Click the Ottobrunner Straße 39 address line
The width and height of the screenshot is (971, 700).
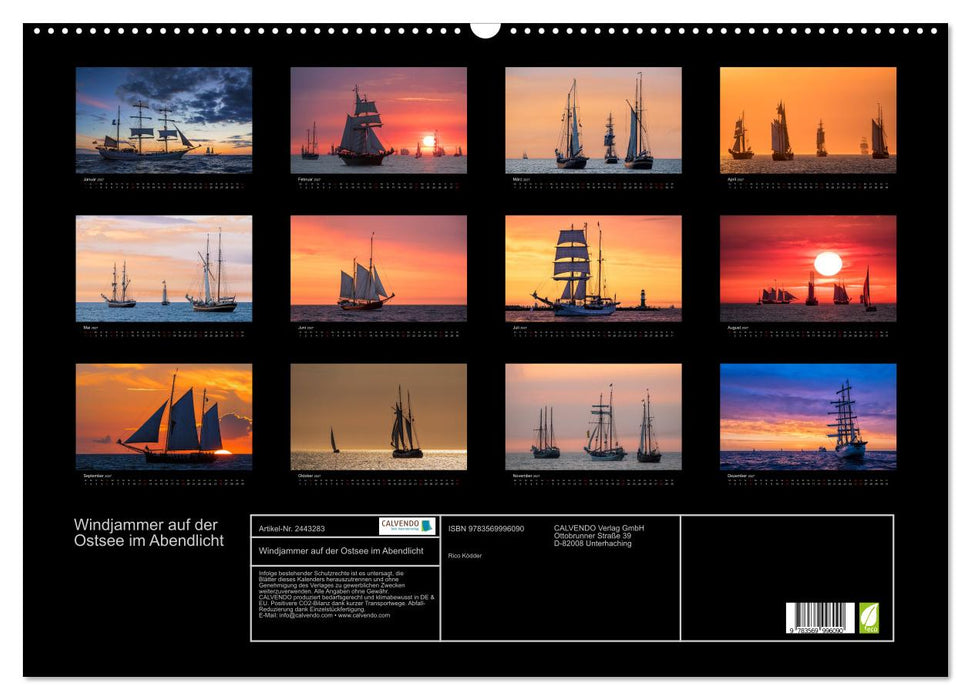(593, 536)
